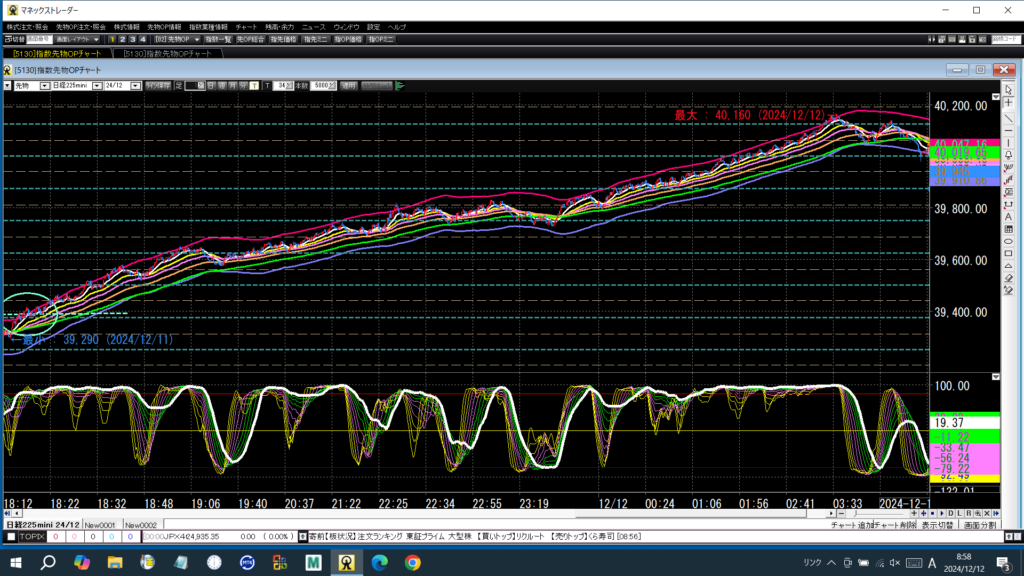This screenshot has width=1024, height=576.
Task: Switch chart to weekly (週) timeframe
Action: click(x=222, y=86)
